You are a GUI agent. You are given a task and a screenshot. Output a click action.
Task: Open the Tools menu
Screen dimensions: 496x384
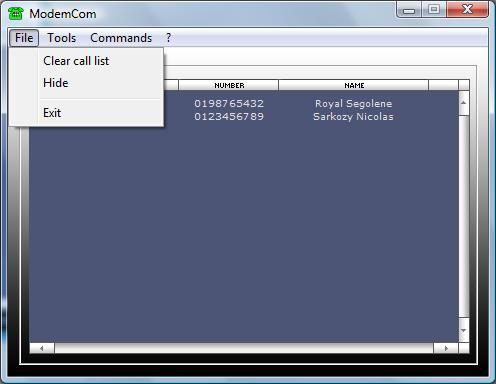(62, 38)
